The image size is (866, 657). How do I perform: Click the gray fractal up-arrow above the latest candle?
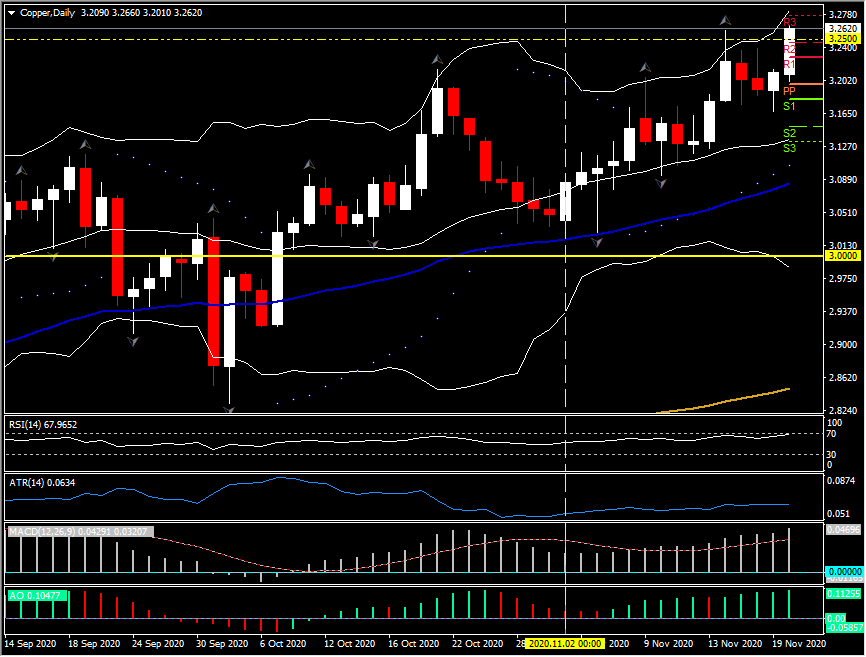click(x=726, y=21)
